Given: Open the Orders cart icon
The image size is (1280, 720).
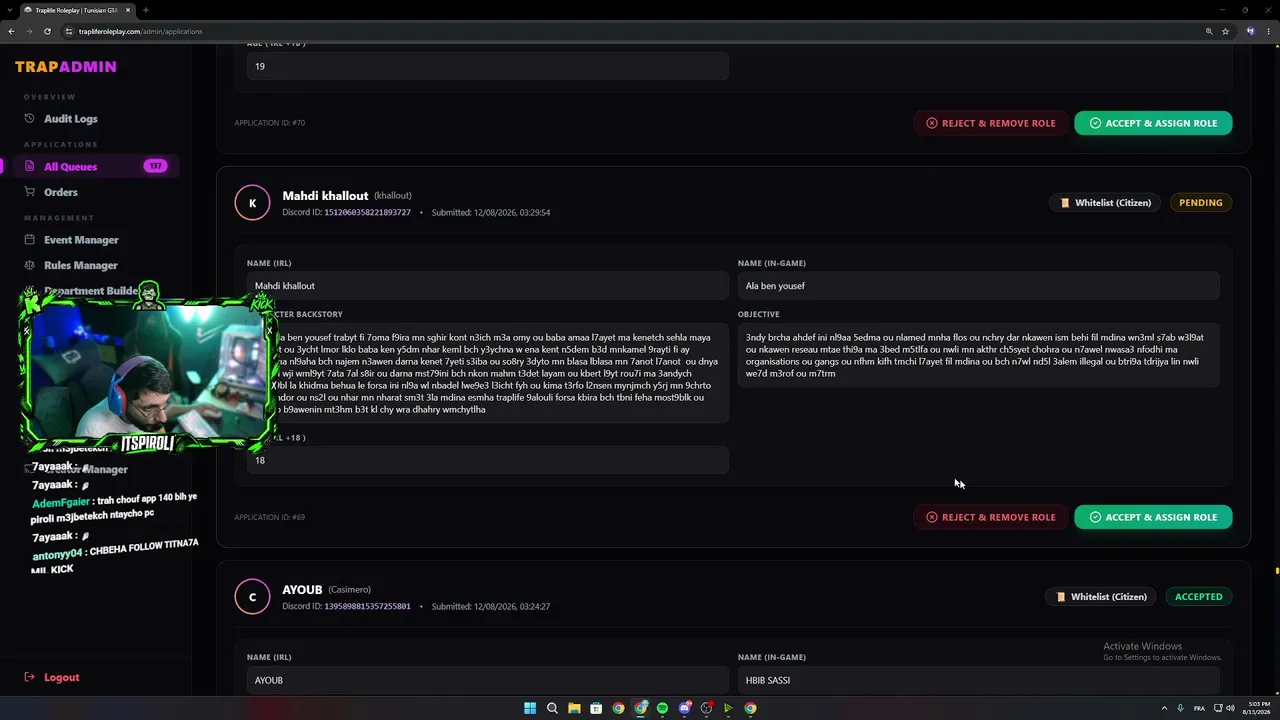Looking at the screenshot, I should [30, 192].
